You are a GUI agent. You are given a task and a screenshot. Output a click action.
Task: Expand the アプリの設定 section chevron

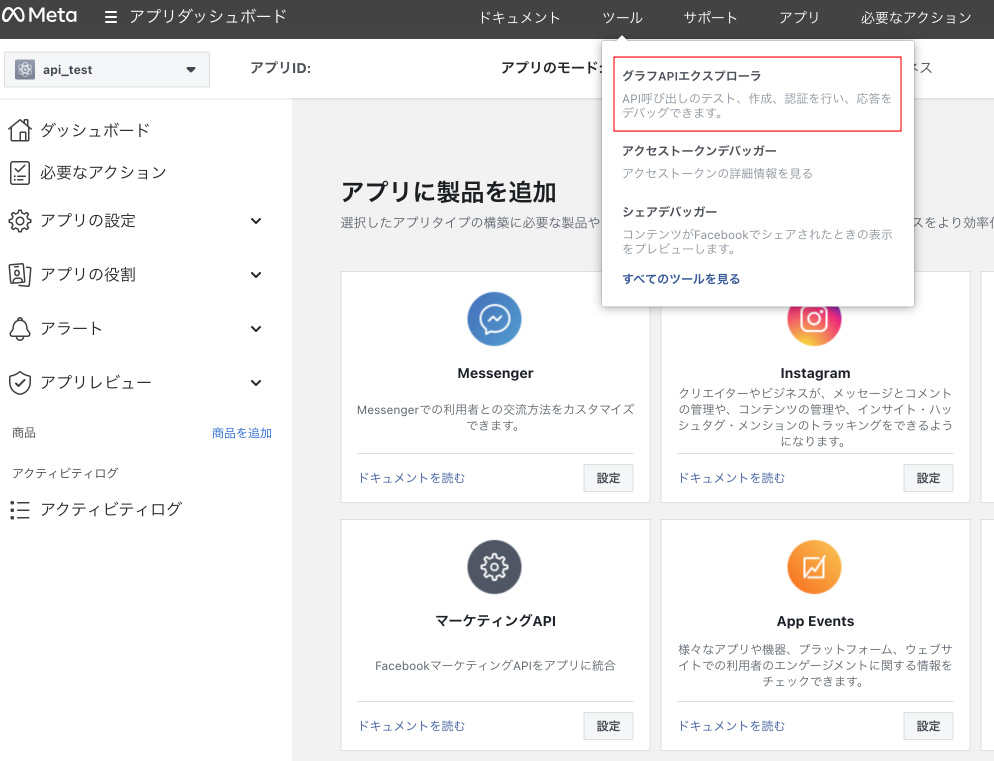(256, 221)
